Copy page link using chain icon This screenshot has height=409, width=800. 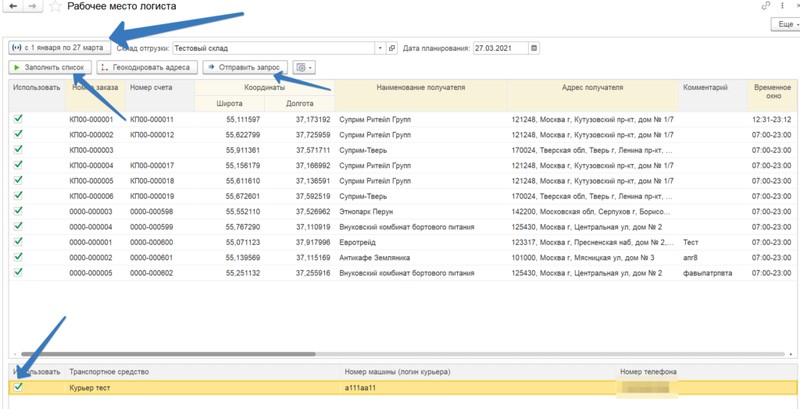click(765, 6)
